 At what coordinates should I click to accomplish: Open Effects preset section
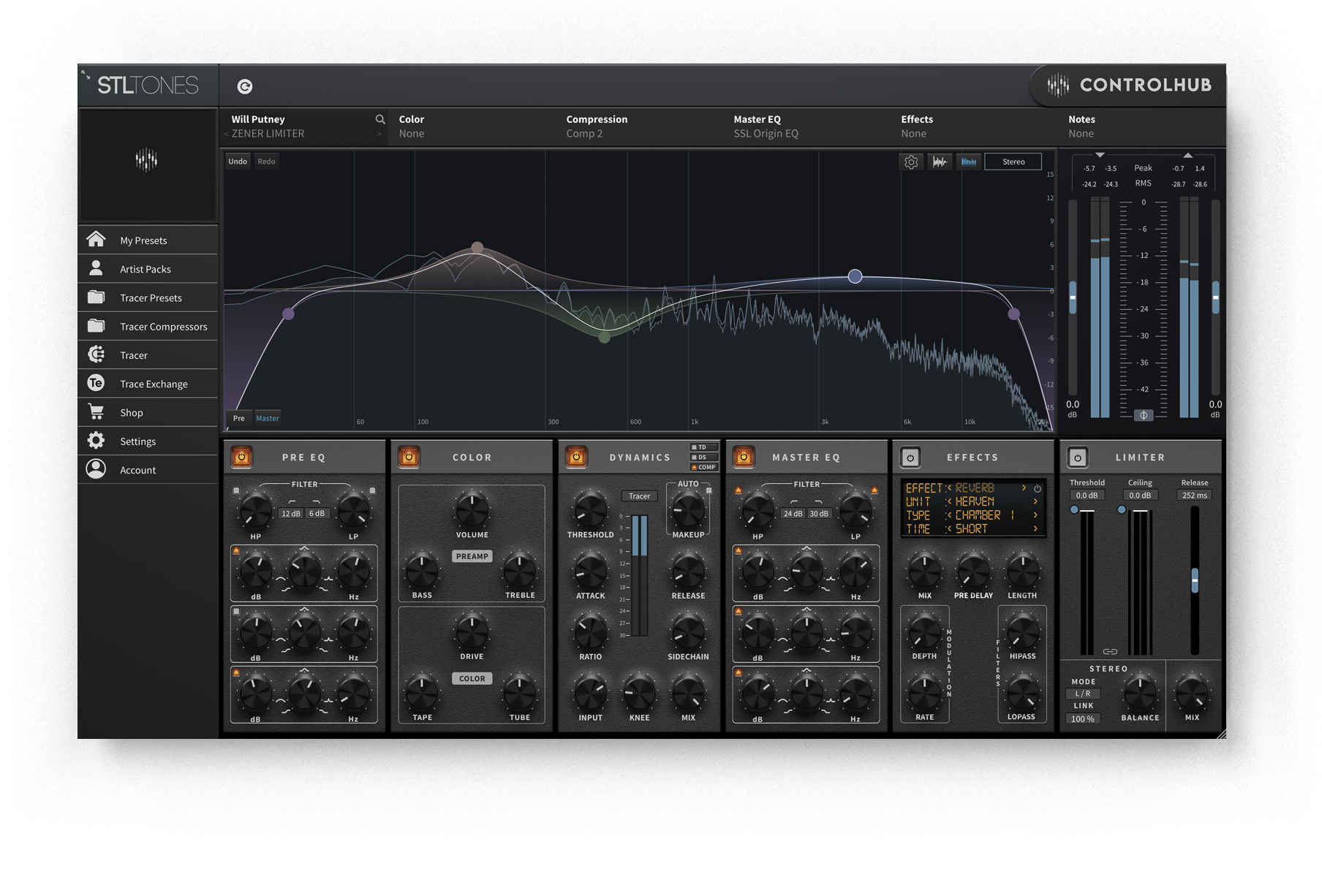[x=975, y=126]
